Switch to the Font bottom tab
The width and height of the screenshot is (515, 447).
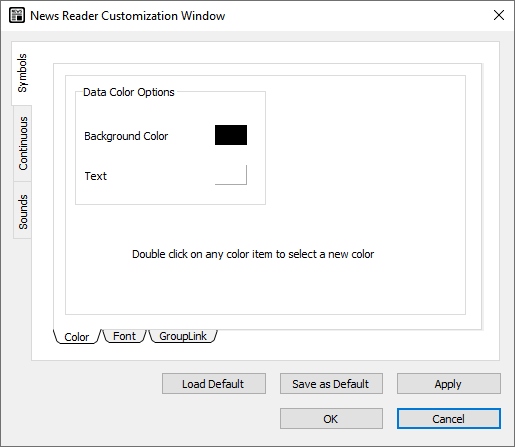(x=124, y=336)
